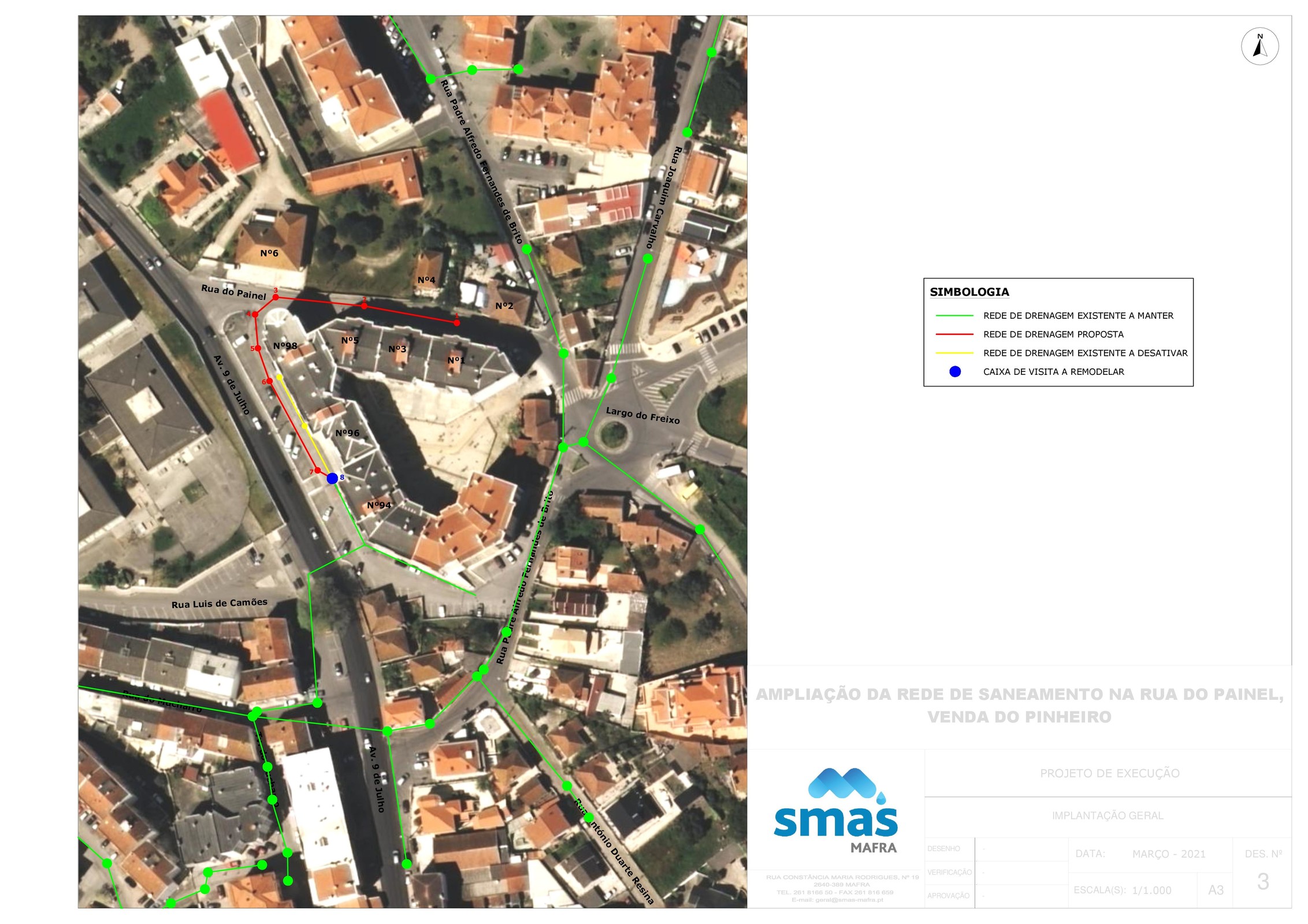Click the blue manhole node numbered 8

[332, 478]
